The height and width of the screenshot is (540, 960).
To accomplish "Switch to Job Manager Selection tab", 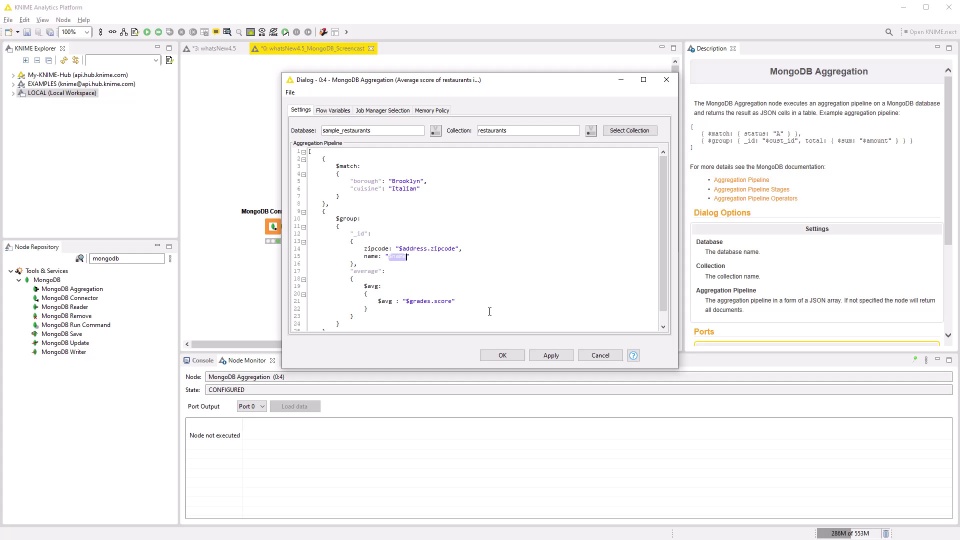I will click(382, 110).
